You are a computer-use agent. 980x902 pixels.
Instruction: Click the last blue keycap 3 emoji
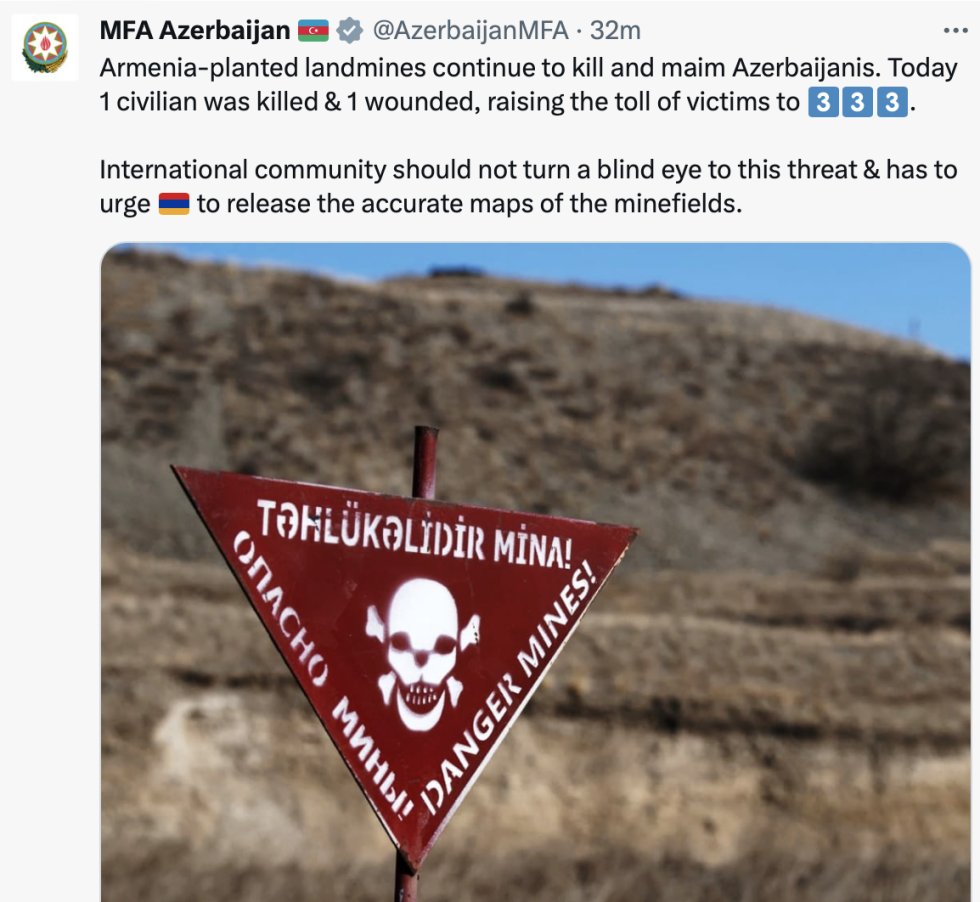(892, 102)
